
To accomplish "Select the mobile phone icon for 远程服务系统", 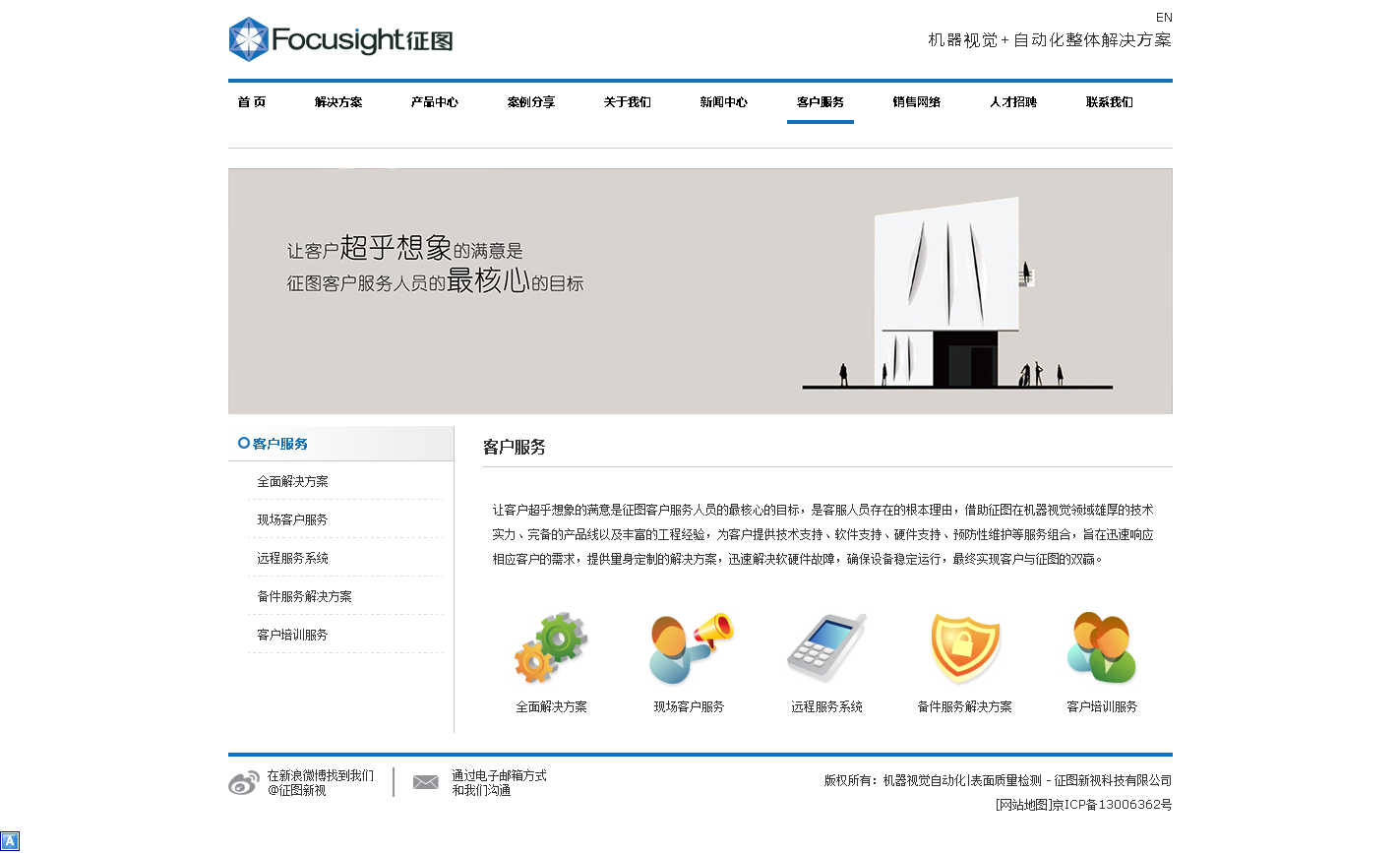I will click(826, 648).
